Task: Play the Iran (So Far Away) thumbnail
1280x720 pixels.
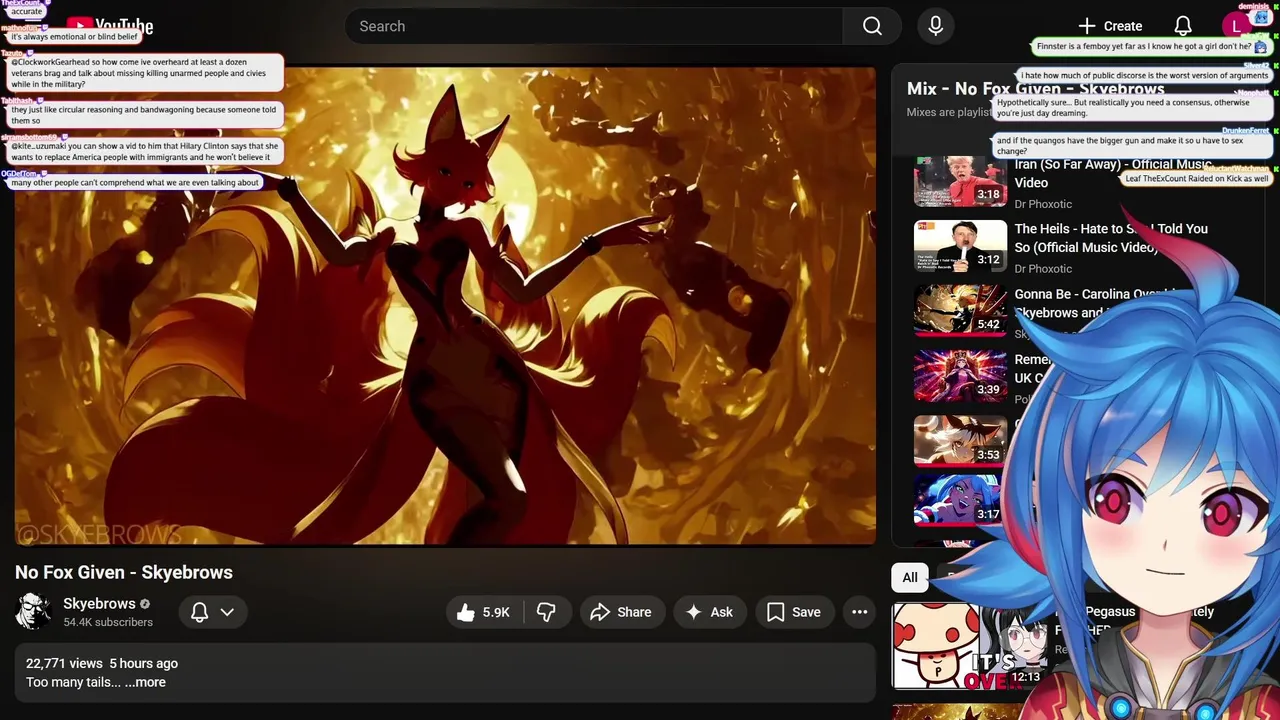Action: 960,181
